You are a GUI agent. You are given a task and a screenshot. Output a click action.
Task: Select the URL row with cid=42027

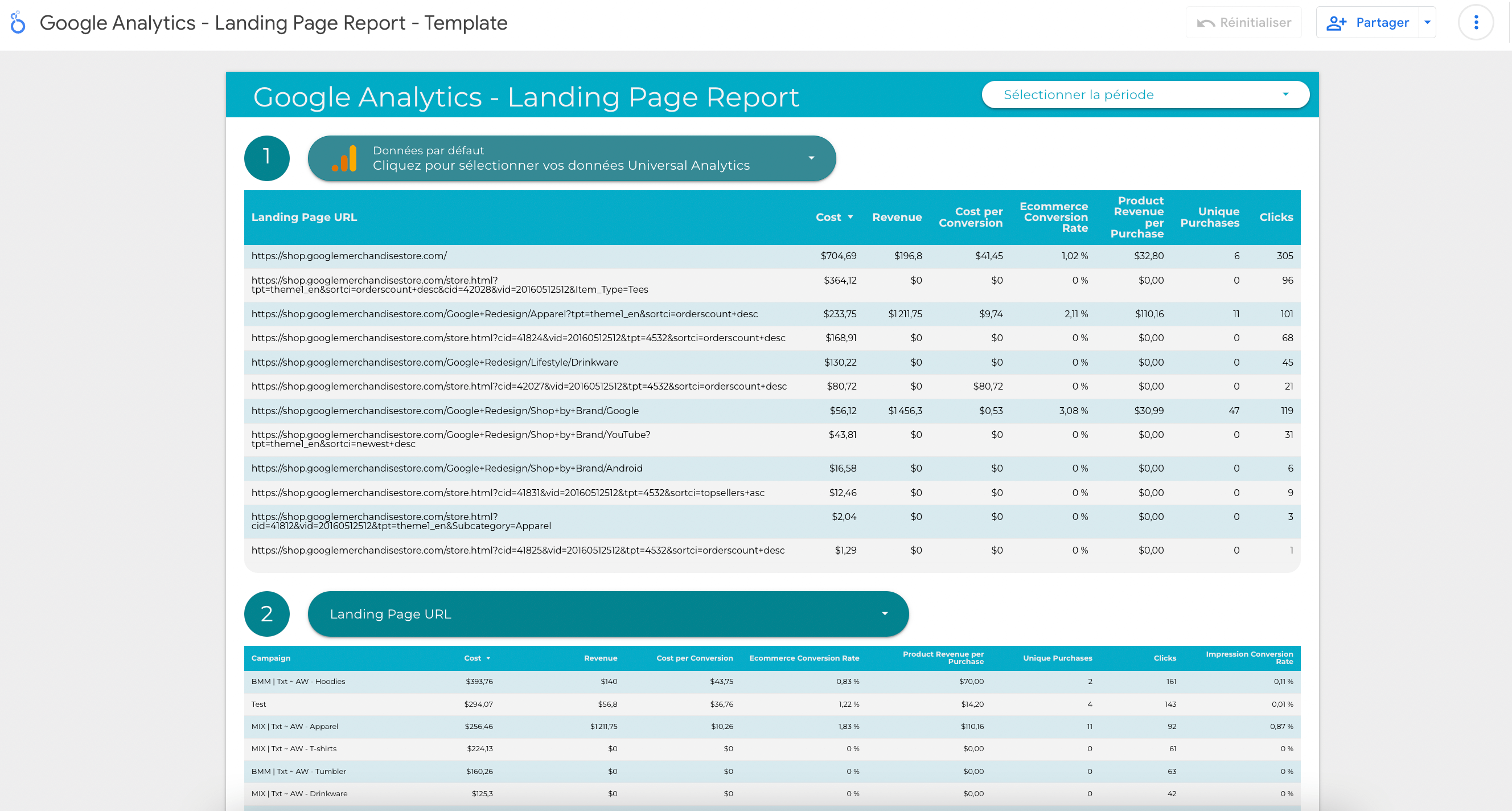(x=772, y=386)
